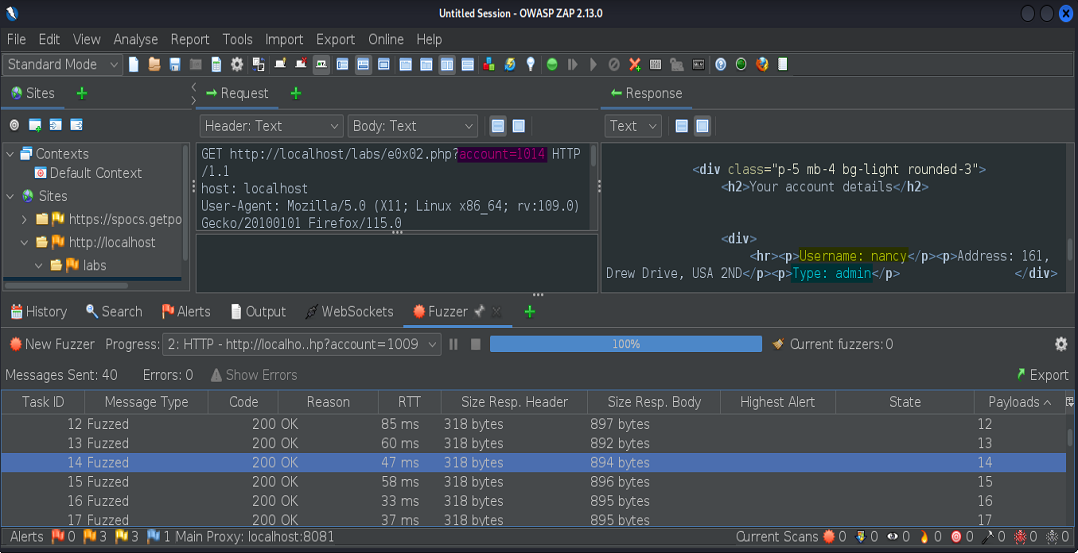Open session properties toolbar icon
This screenshot has width=1078, height=553.
tap(217, 65)
